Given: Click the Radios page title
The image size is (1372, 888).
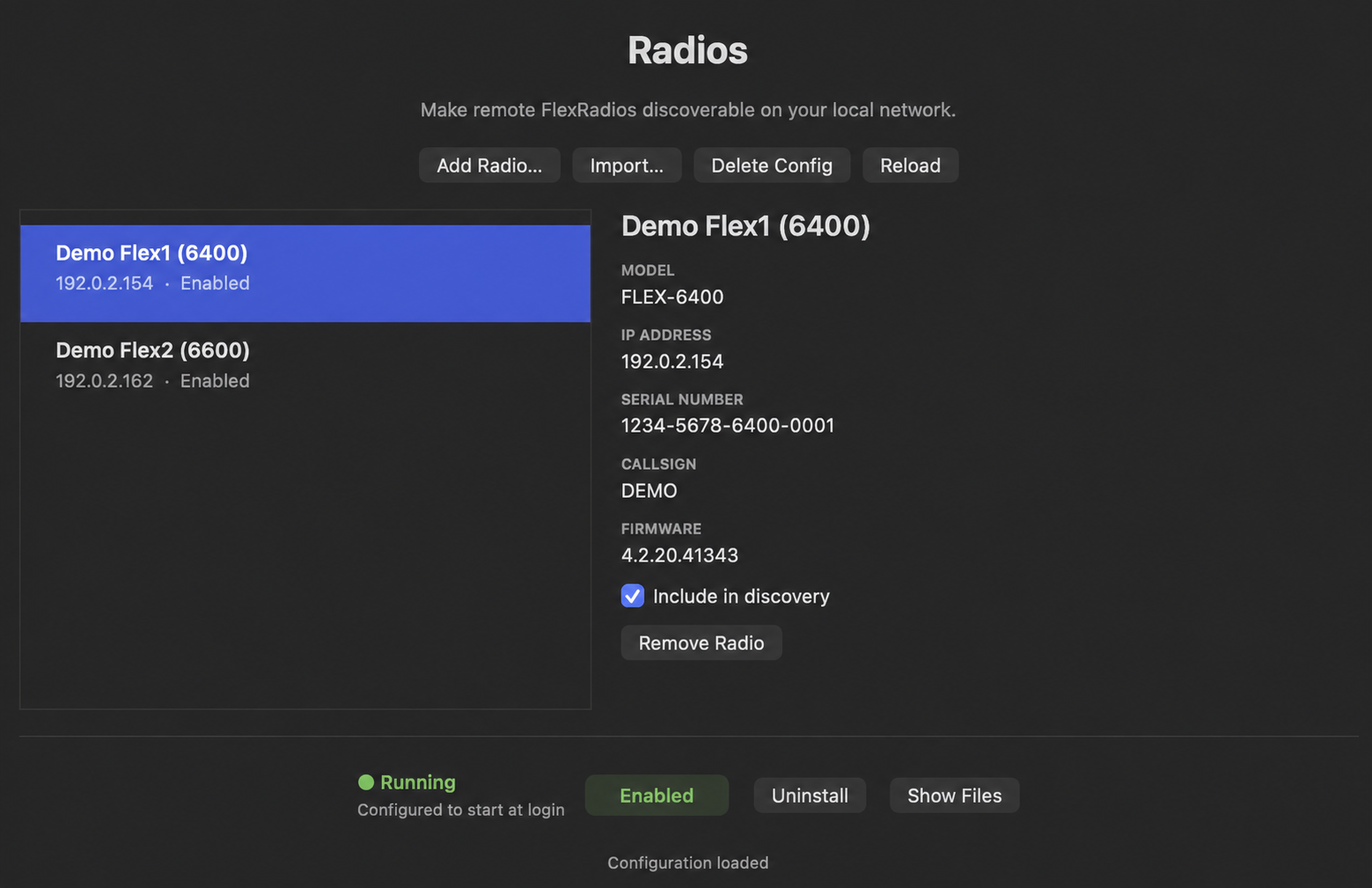Looking at the screenshot, I should [687, 50].
